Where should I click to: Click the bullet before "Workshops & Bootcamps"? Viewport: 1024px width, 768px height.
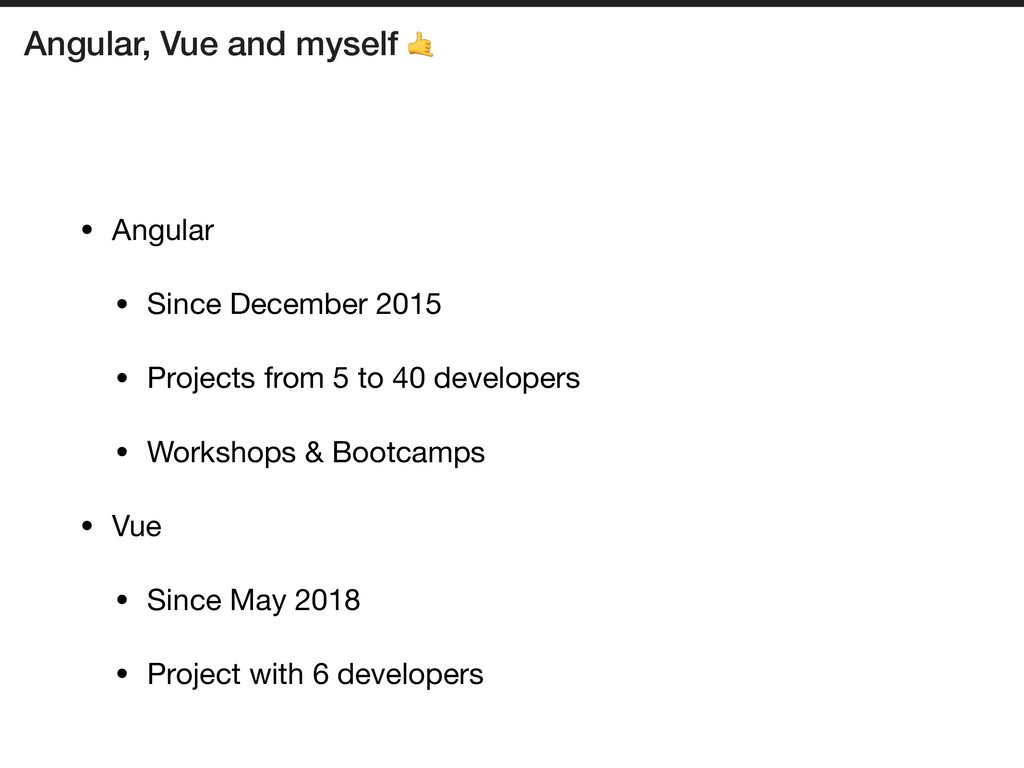[122, 452]
